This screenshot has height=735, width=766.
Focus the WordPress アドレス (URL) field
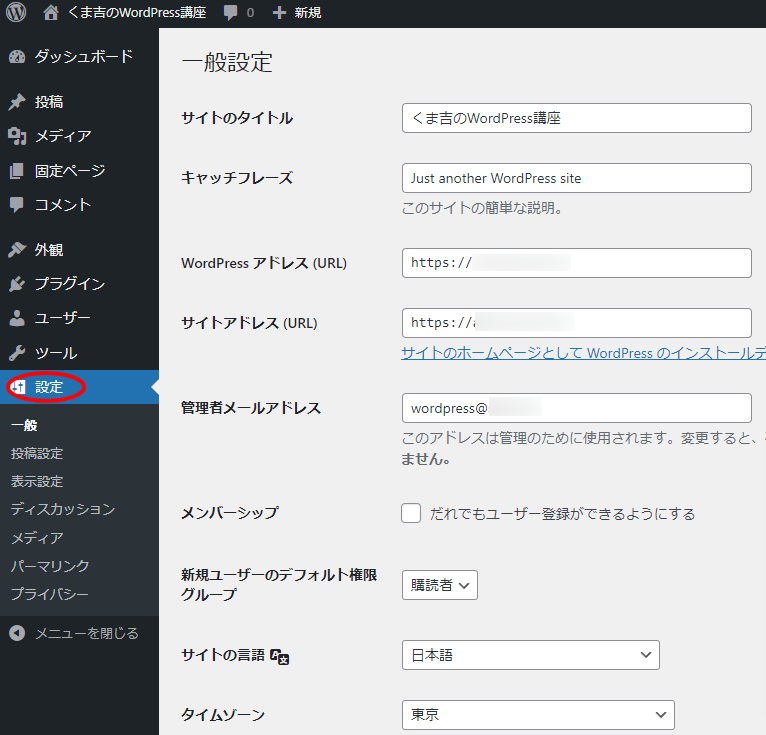coord(576,263)
